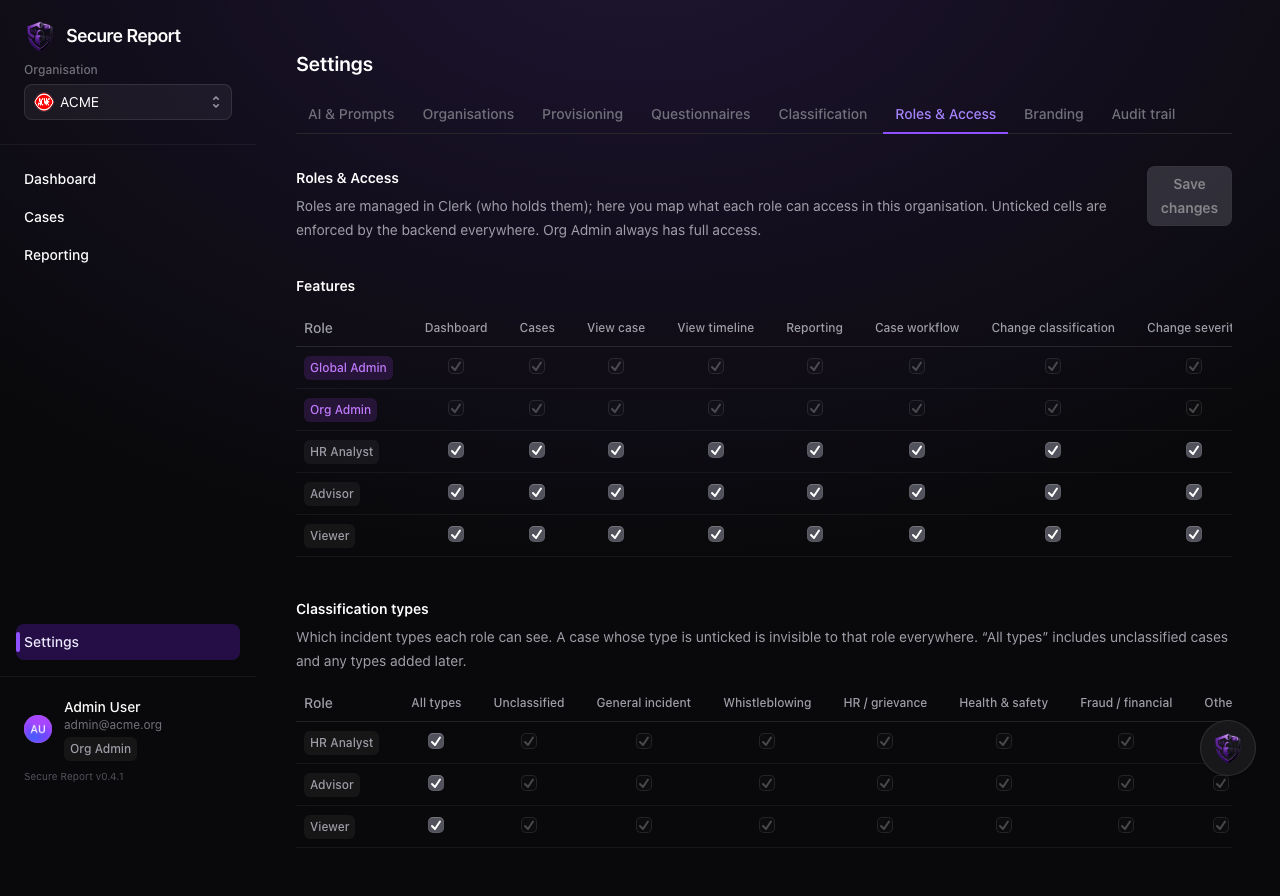Click the admin@acme.org email text
Screen dimensions: 1280x896
(x=113, y=725)
